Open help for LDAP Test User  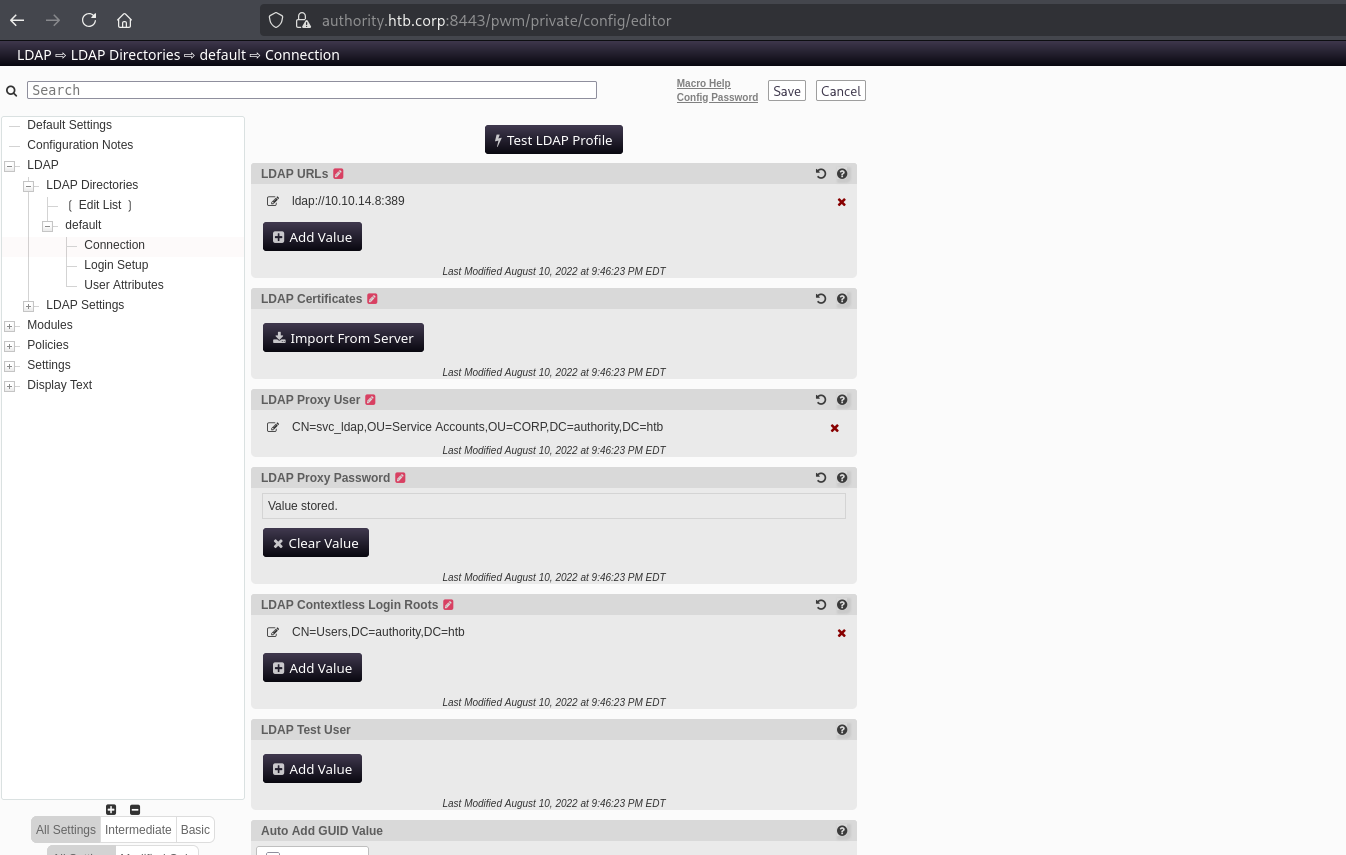click(842, 730)
